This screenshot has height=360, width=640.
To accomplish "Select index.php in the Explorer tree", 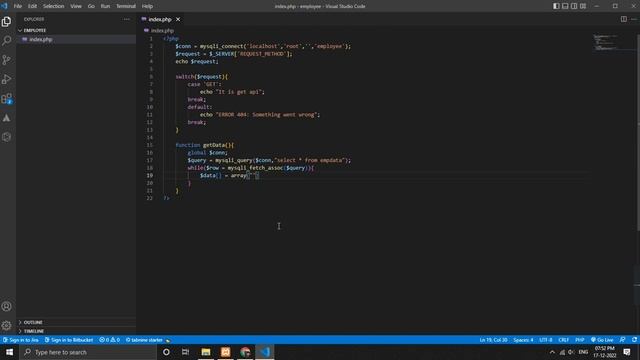I will [41, 39].
